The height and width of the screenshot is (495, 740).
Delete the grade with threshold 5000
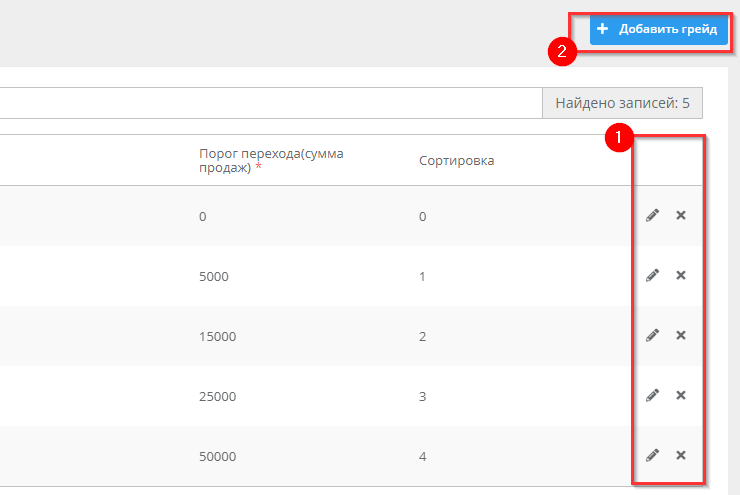[x=681, y=275]
